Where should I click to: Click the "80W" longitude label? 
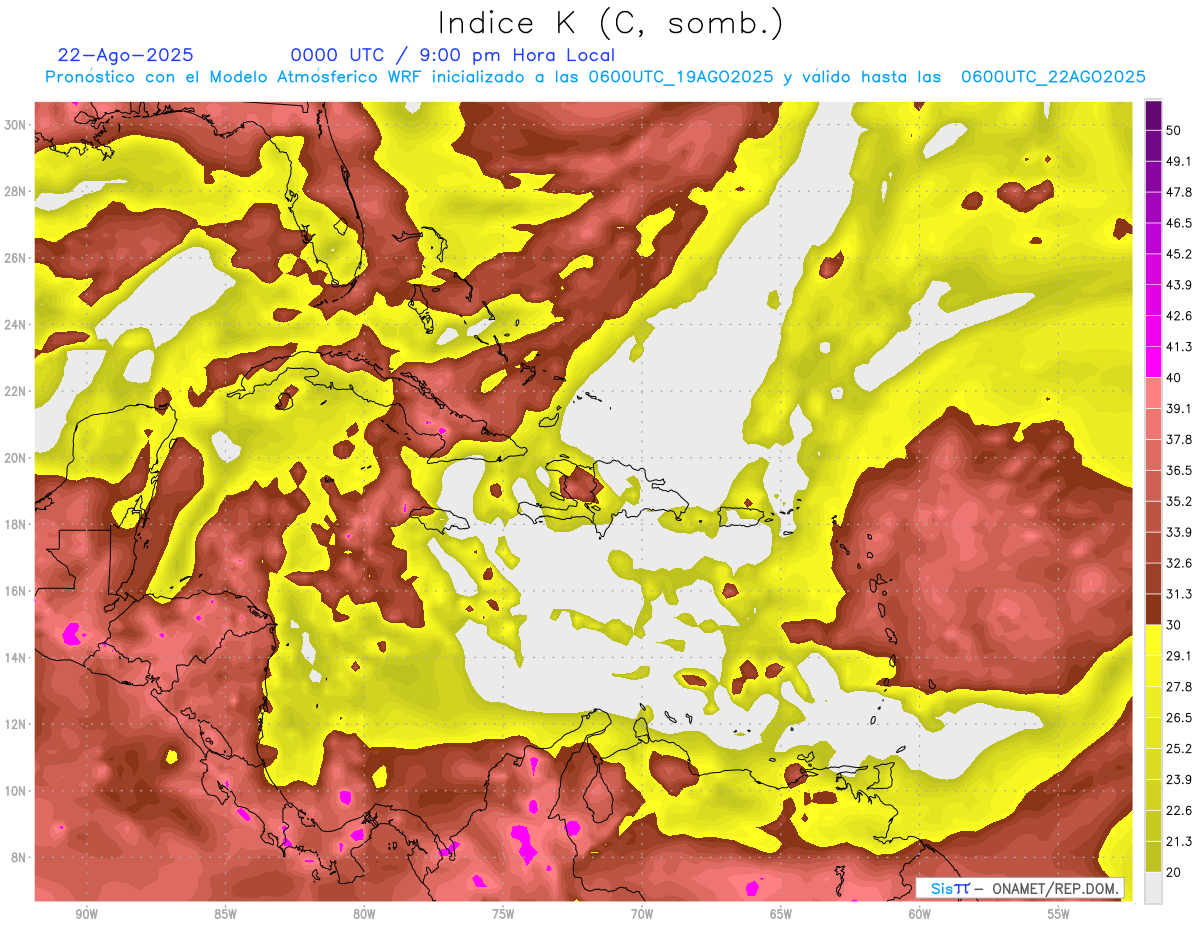364,915
